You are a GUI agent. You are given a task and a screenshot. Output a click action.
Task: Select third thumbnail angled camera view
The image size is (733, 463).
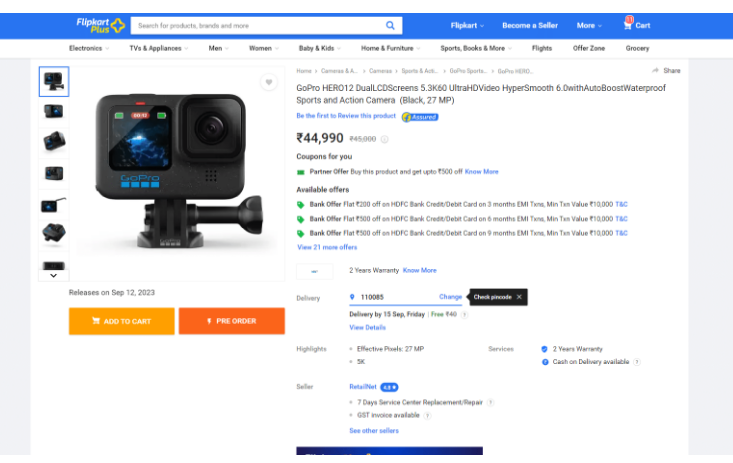pyautogui.click(x=54, y=142)
